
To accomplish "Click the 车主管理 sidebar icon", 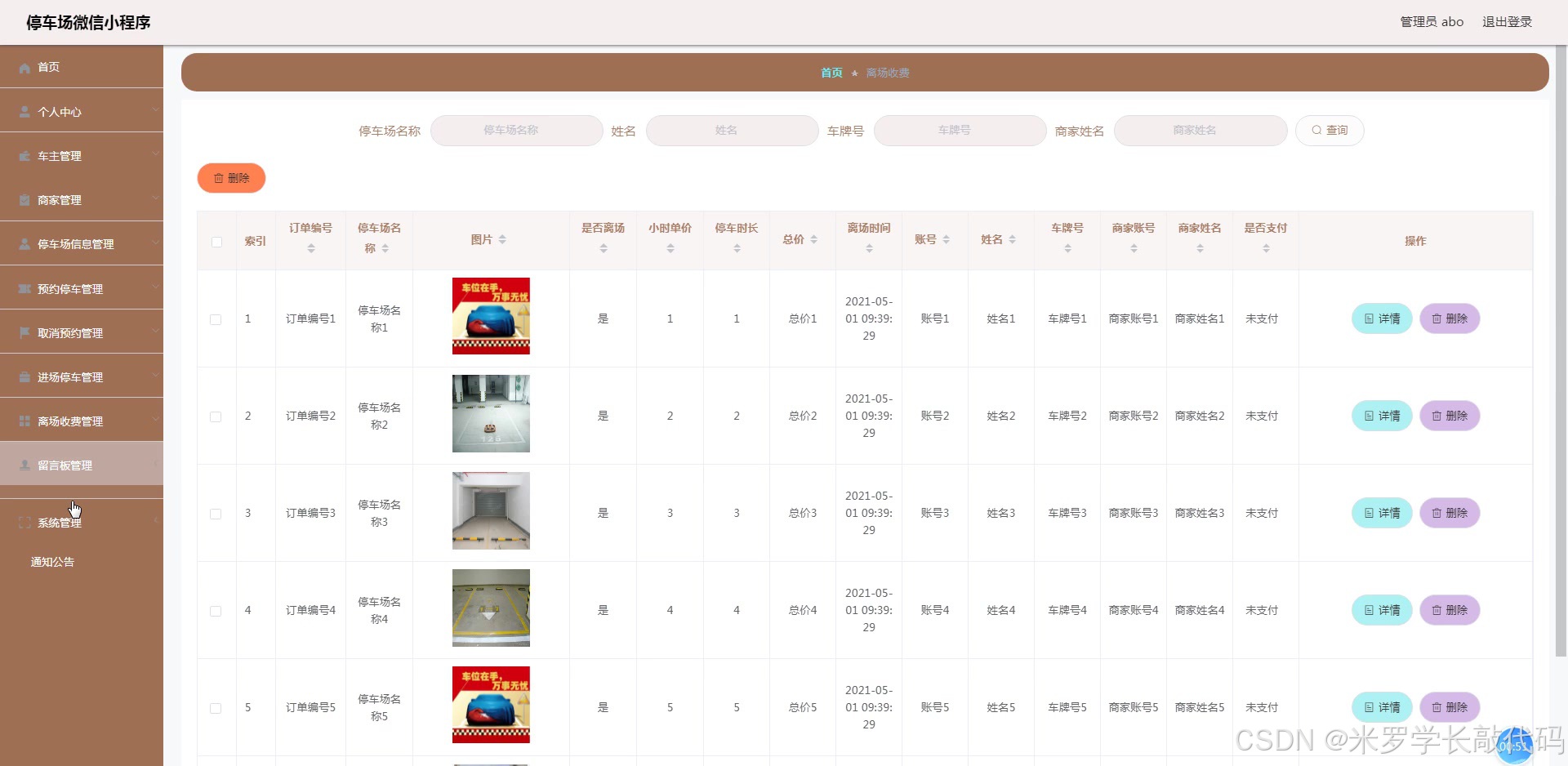I will pyautogui.click(x=24, y=156).
